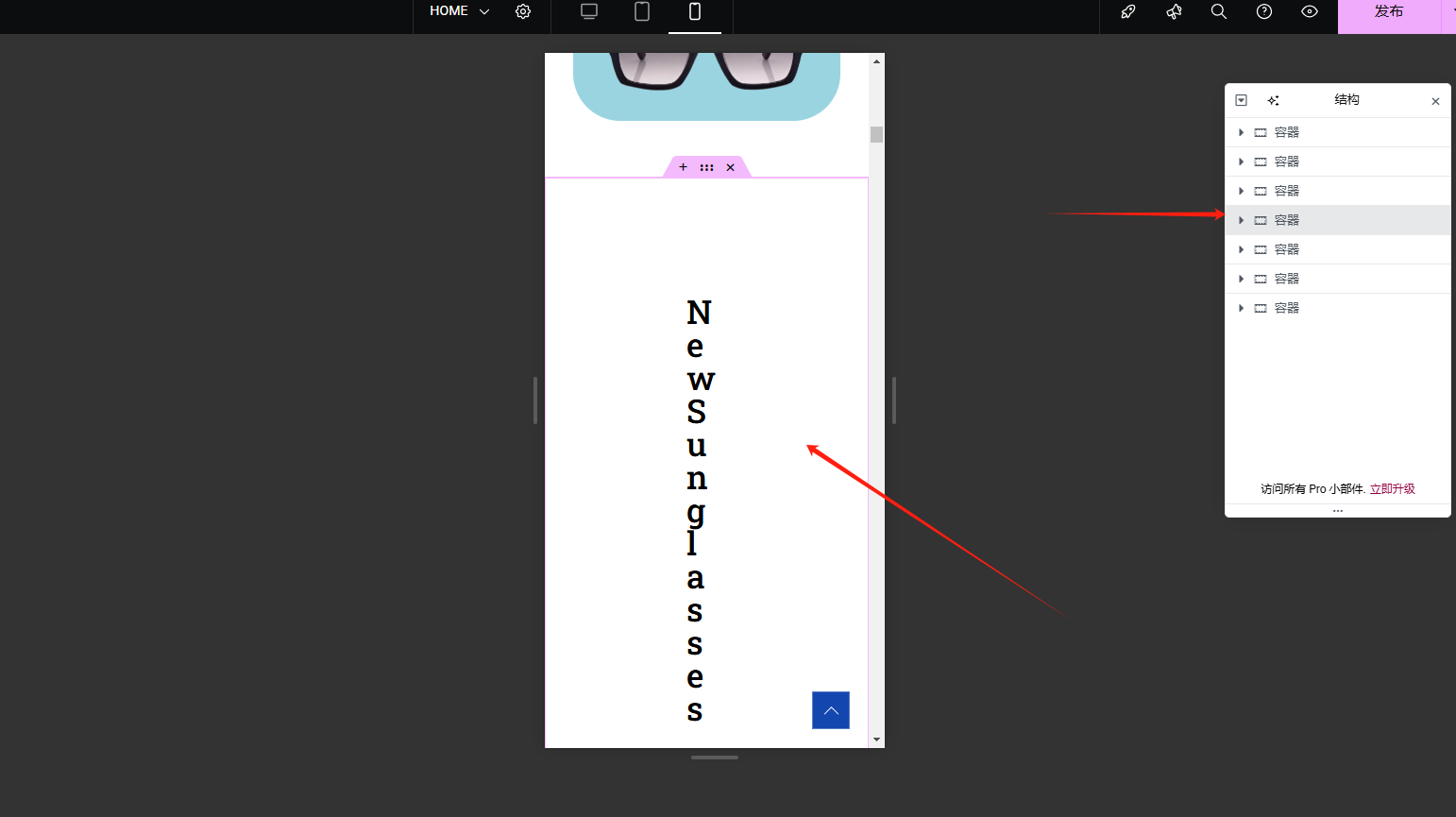
Task: Click the plus icon on container handle
Action: [x=683, y=167]
